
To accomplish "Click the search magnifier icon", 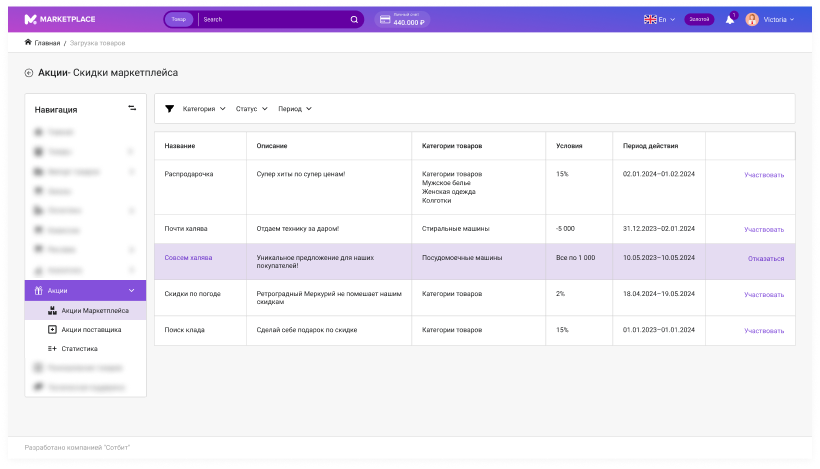I will [354, 19].
